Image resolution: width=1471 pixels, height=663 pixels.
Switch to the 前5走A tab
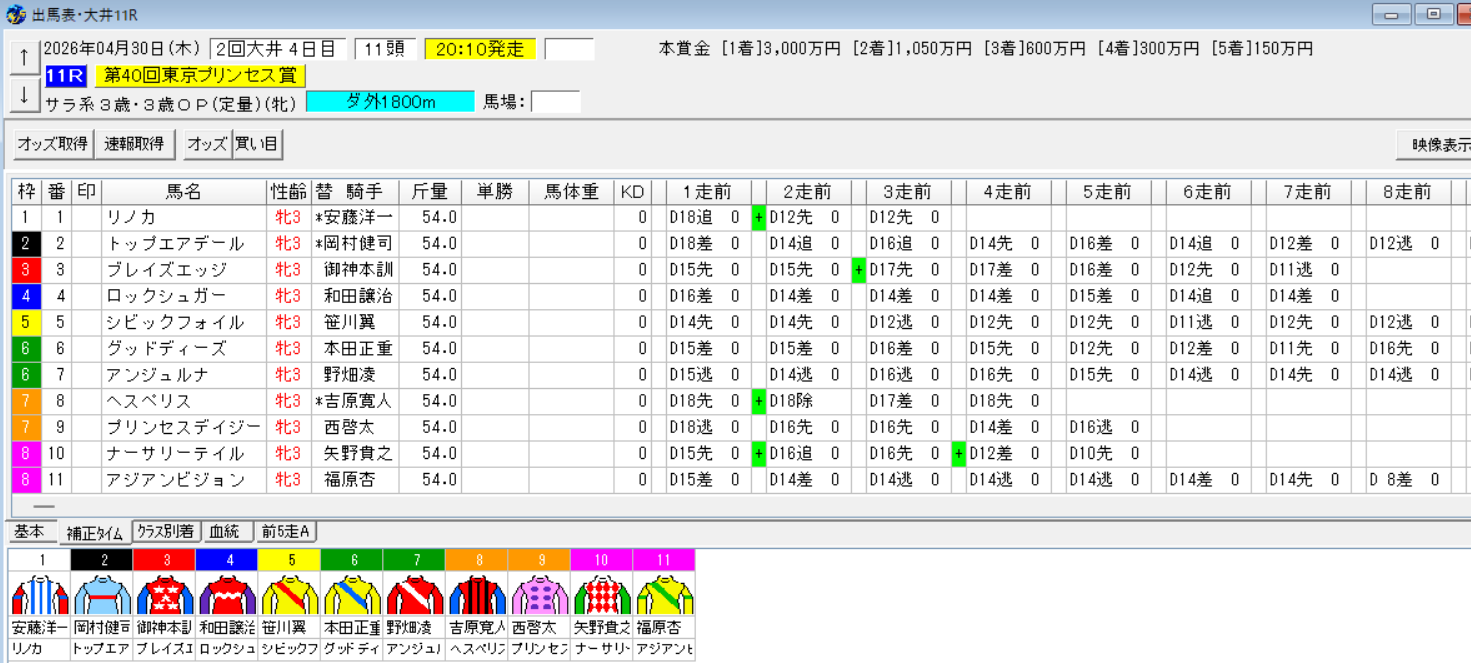287,533
